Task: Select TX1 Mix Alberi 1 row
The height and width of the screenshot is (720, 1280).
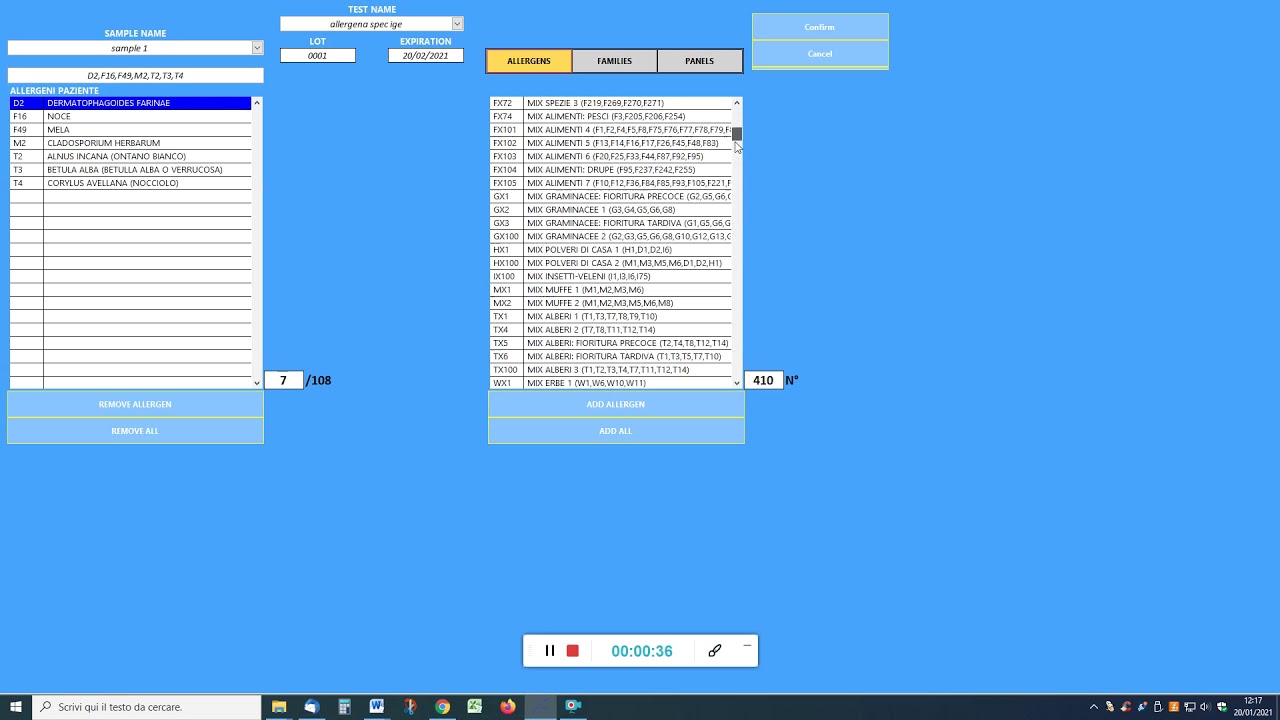Action: (x=611, y=316)
